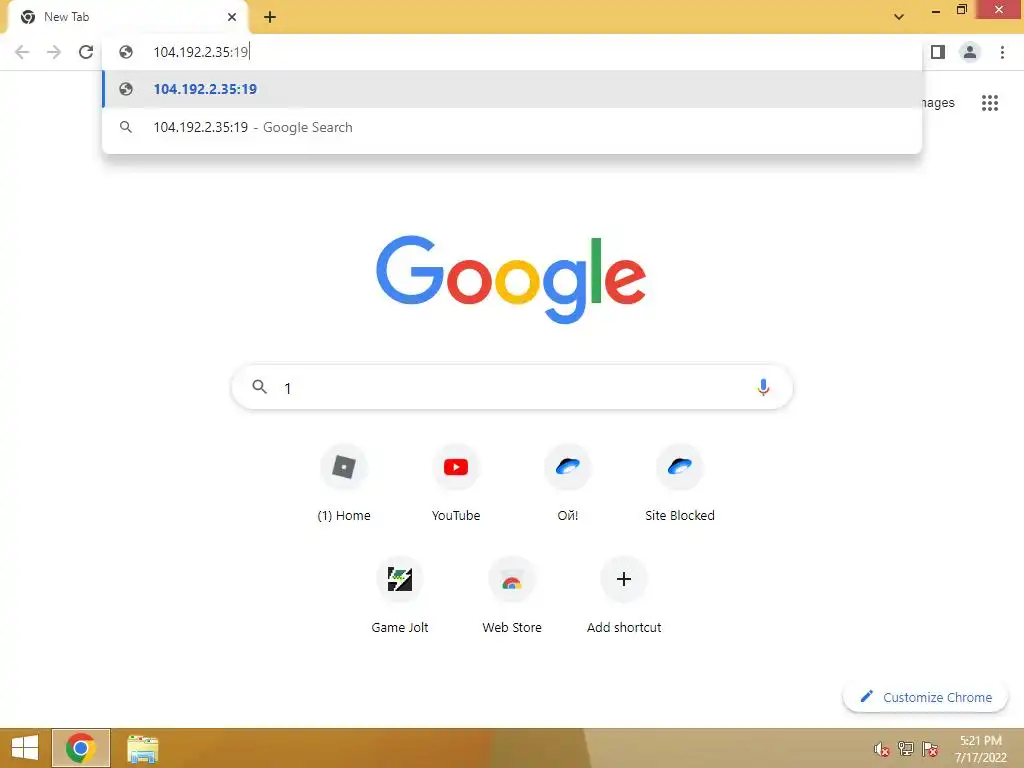Click into the address bar text

[200, 52]
